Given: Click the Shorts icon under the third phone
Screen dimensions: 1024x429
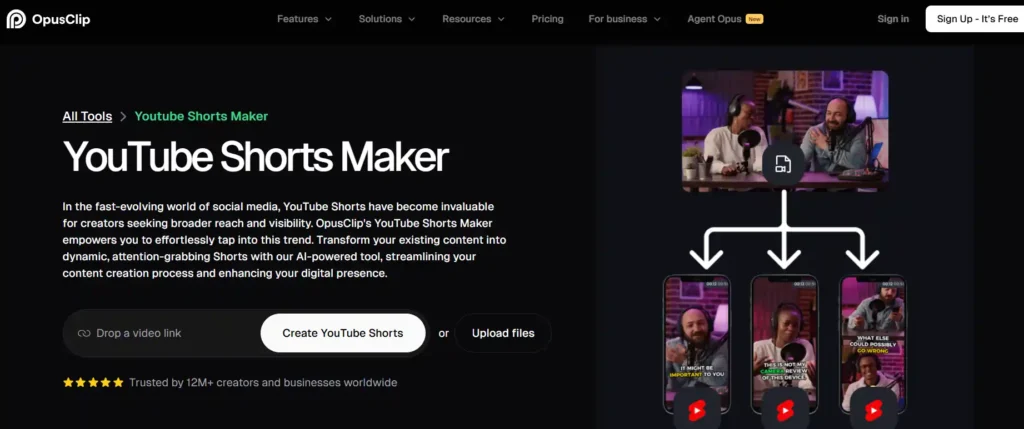Looking at the screenshot, I should 872,409.
